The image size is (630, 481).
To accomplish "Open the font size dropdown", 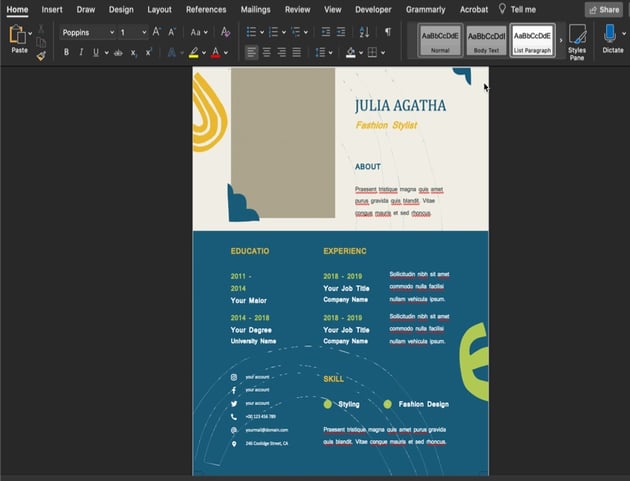I will [144, 32].
